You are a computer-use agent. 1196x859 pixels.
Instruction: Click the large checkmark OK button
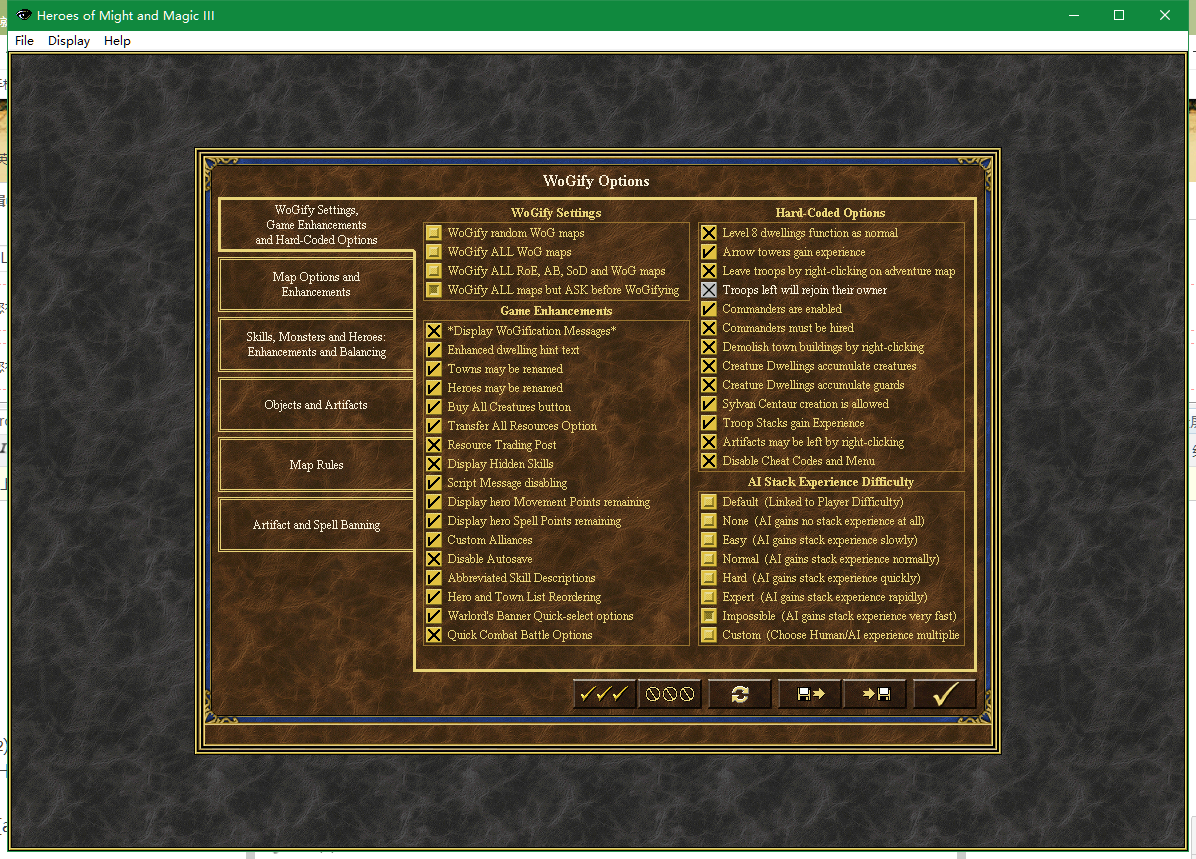944,693
